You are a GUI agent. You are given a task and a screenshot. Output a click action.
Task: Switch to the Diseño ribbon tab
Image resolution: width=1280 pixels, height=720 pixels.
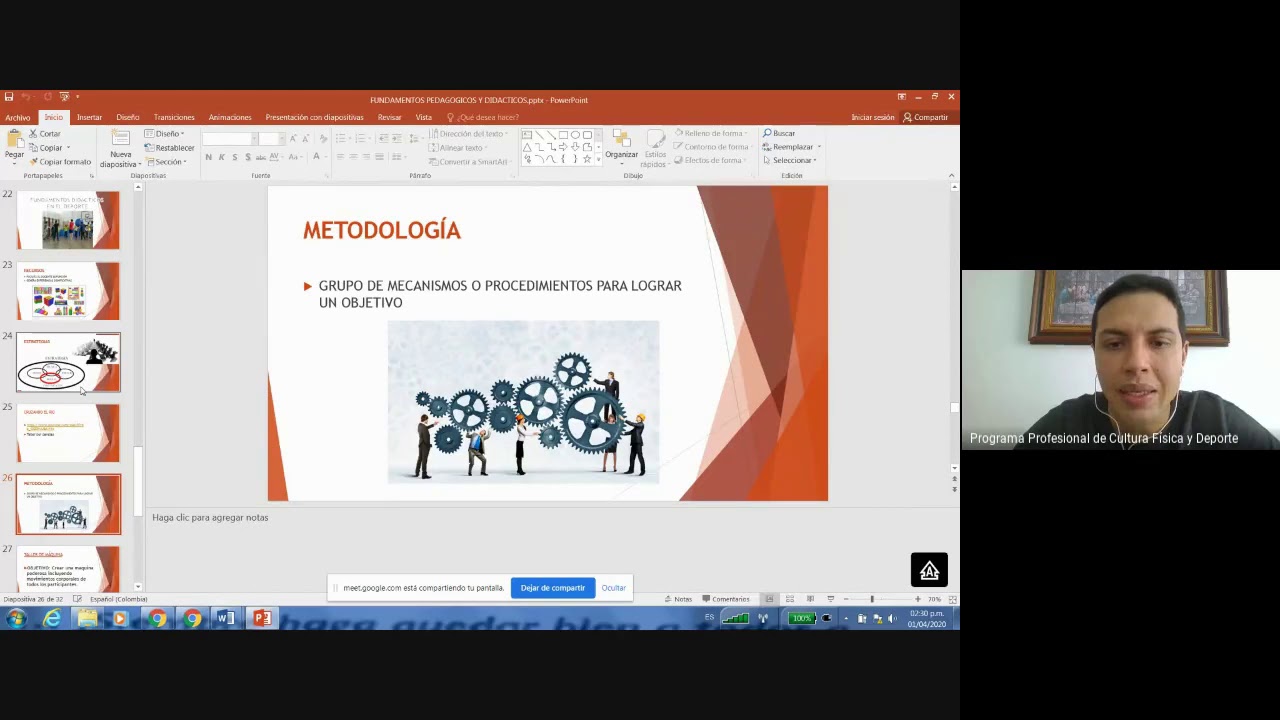click(127, 117)
